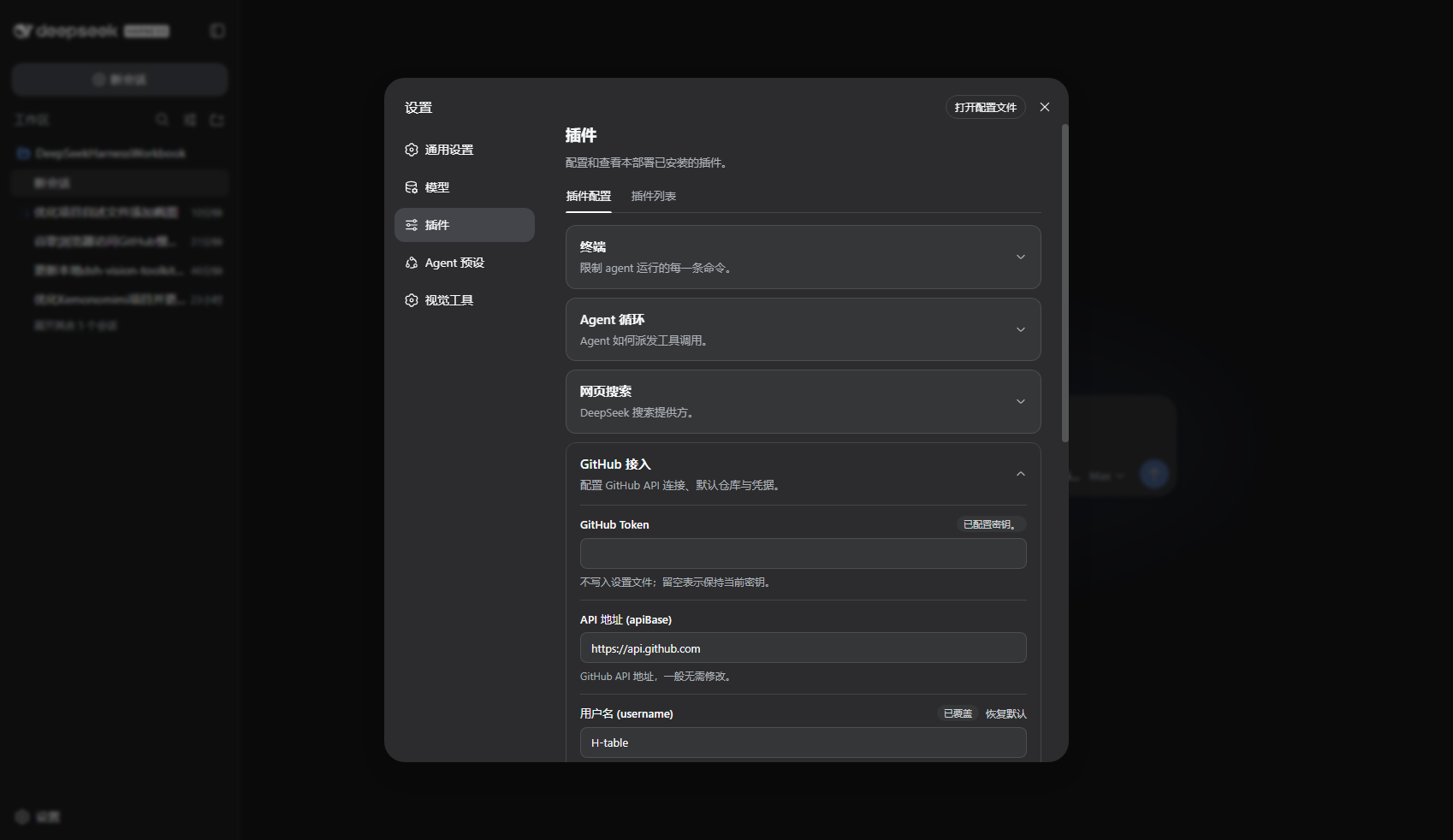Viewport: 1453px width, 840px height.
Task: Click the 不写入设置文件 hint under GitHub Token
Action: click(678, 583)
